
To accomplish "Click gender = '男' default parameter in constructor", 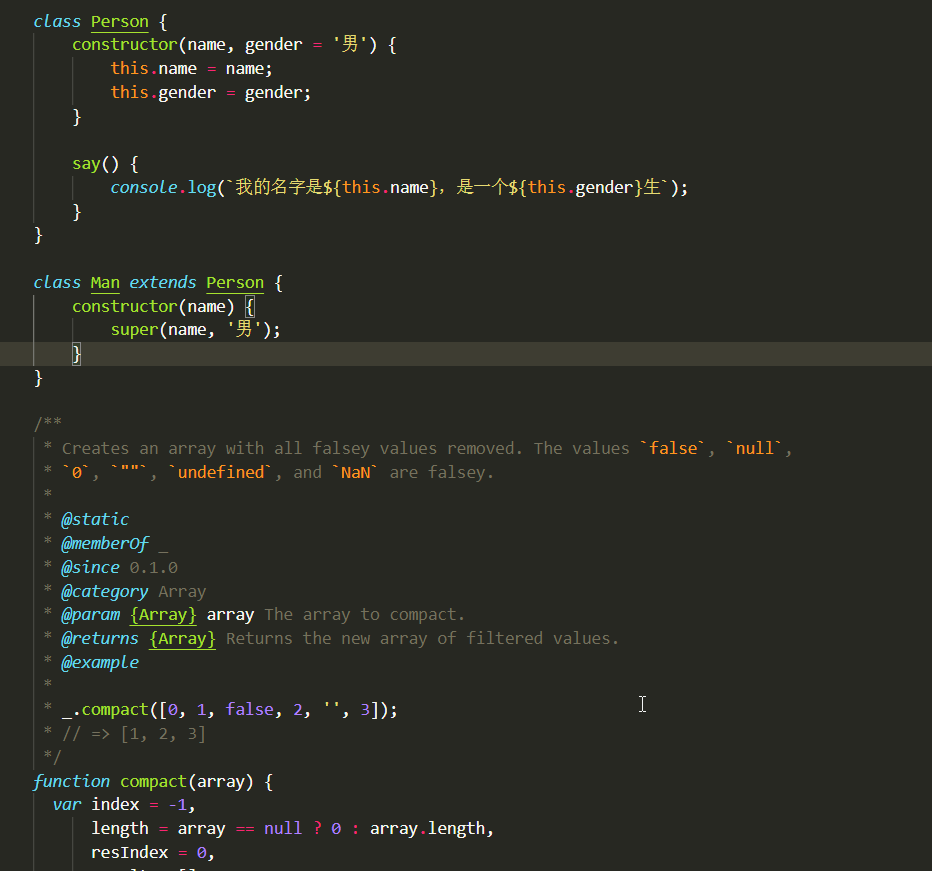I will pos(306,45).
